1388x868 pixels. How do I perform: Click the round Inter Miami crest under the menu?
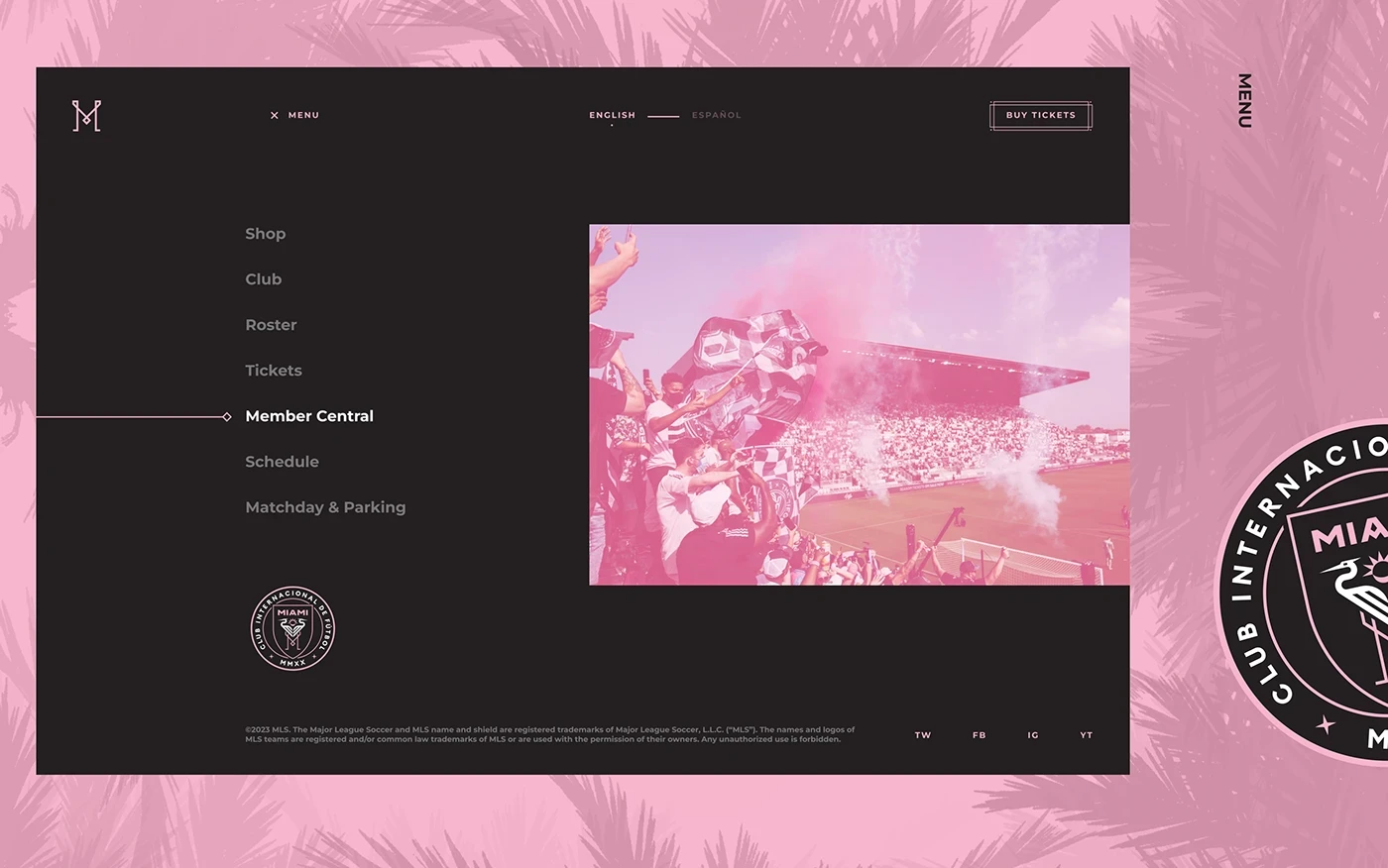(x=292, y=628)
